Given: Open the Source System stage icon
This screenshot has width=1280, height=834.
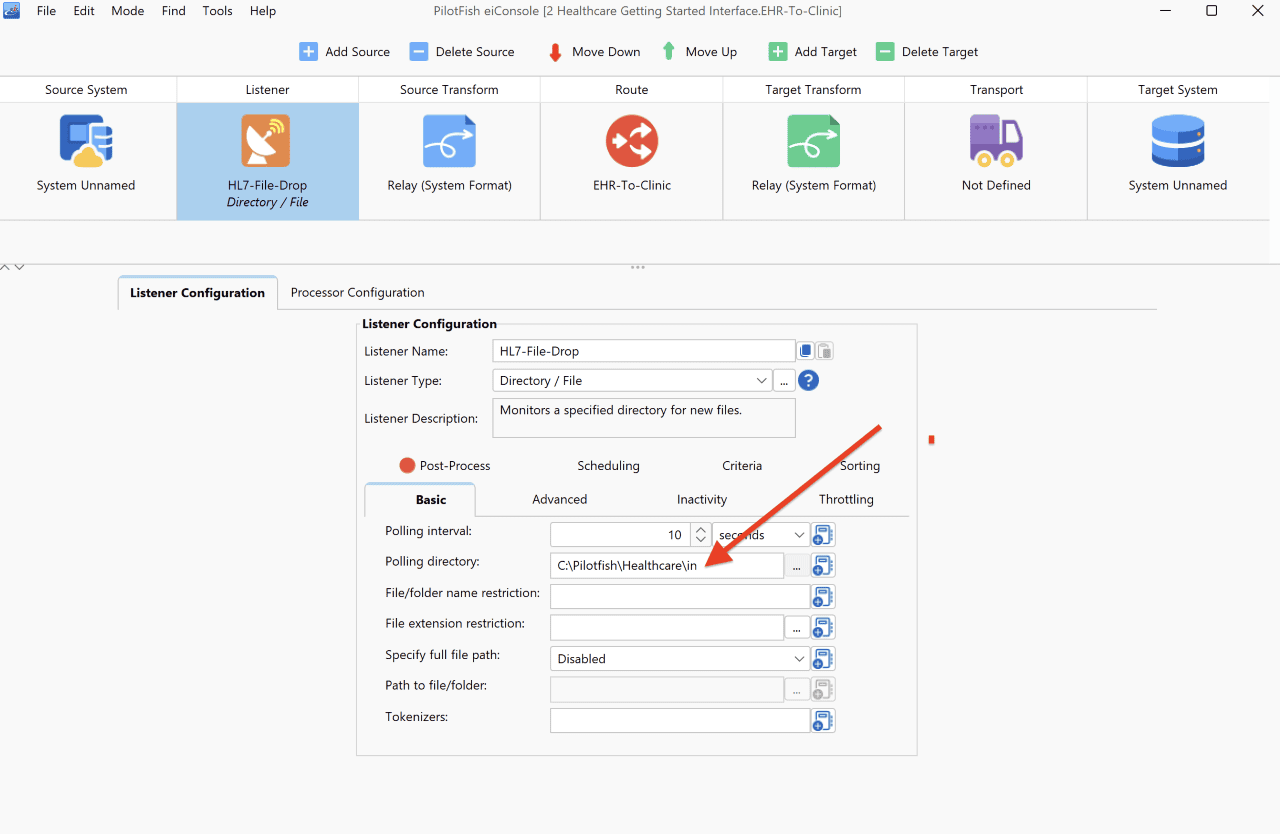Looking at the screenshot, I should pyautogui.click(x=86, y=141).
